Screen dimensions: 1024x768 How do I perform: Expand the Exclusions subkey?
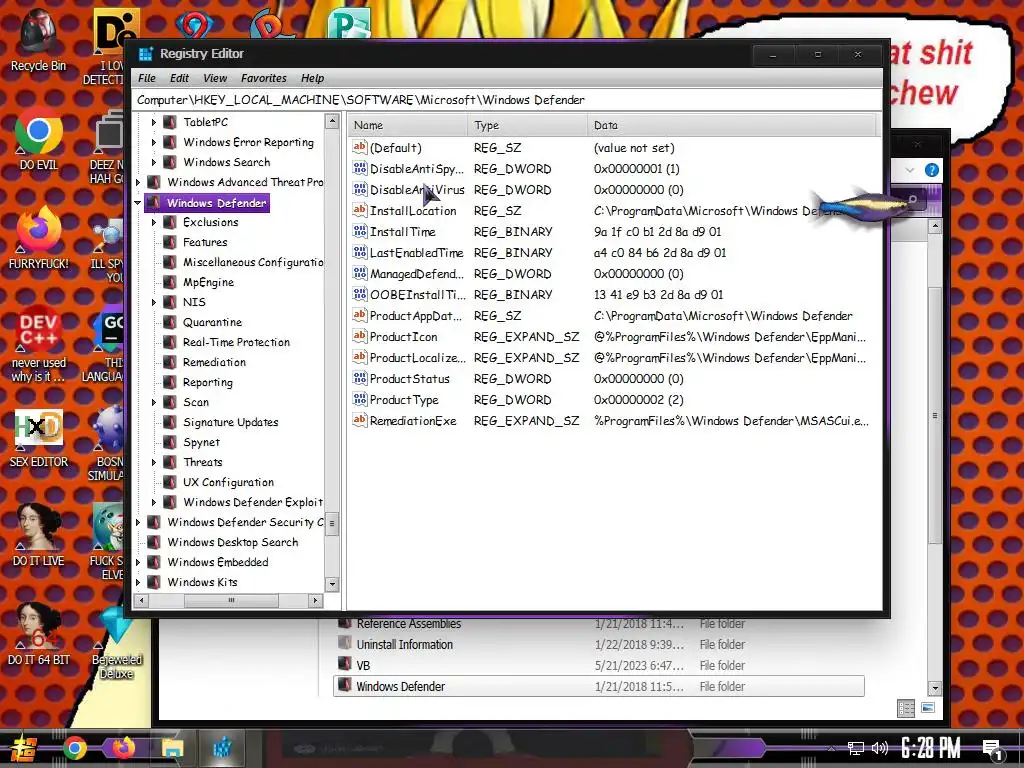(x=153, y=223)
